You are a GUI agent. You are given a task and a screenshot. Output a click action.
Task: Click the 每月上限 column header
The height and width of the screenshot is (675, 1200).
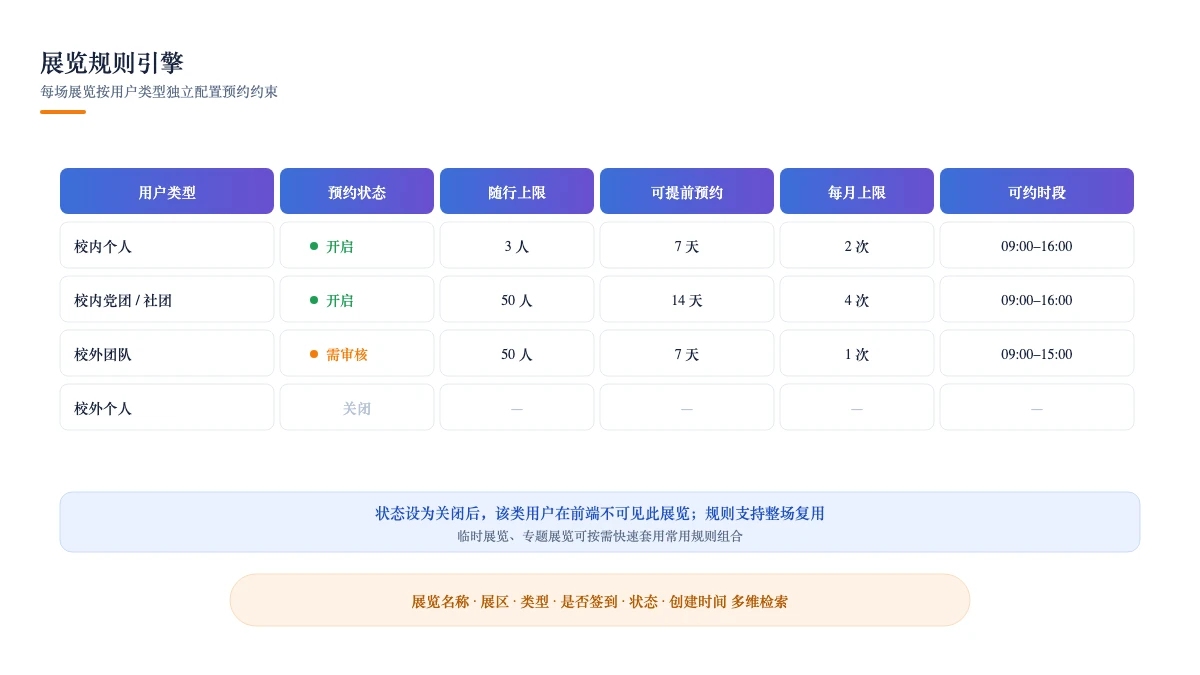coord(857,191)
